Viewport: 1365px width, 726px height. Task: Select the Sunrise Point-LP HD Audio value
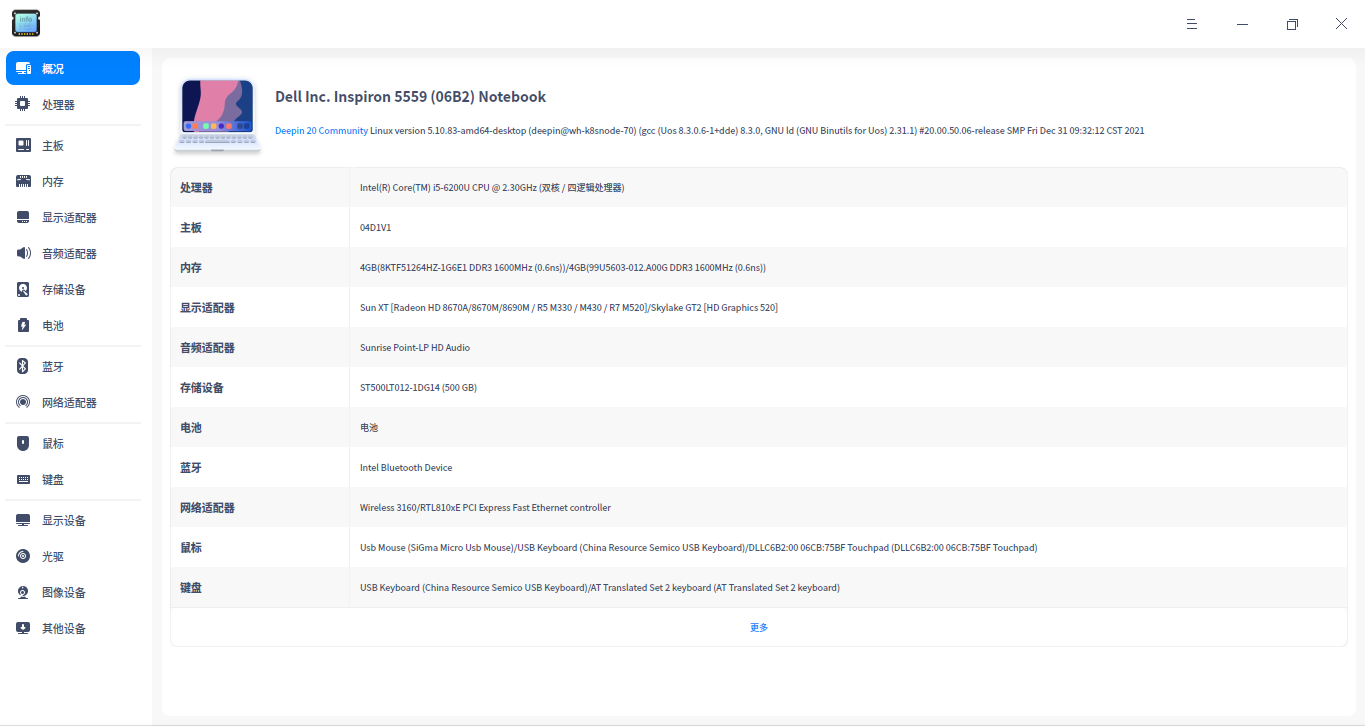(x=415, y=348)
